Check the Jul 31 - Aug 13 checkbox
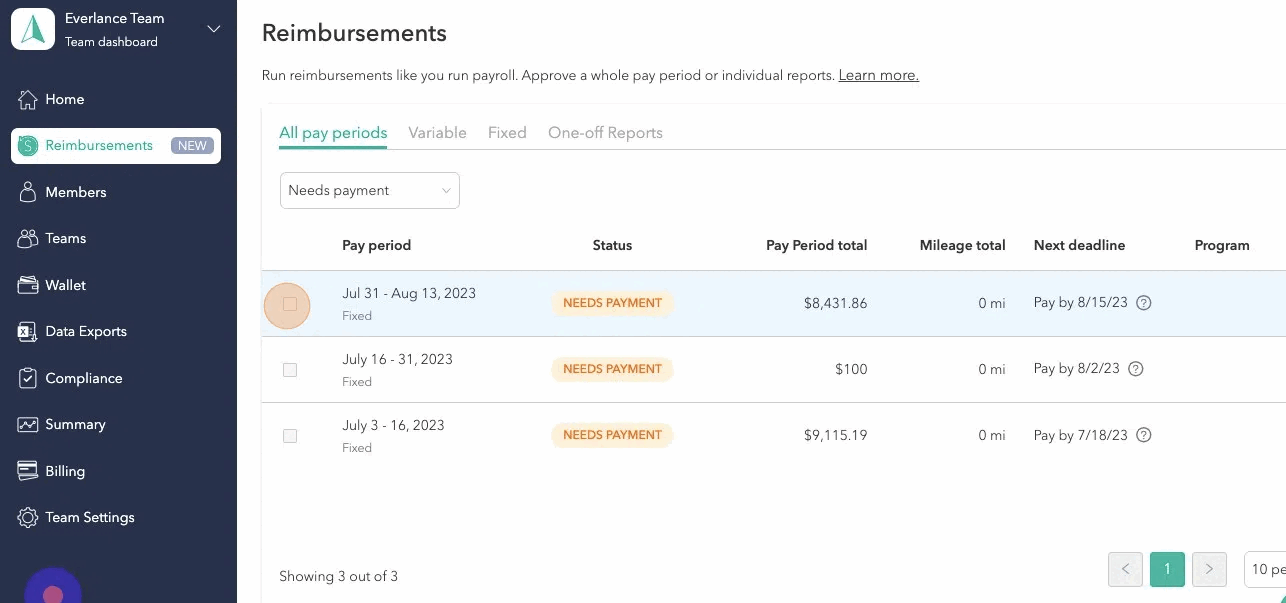This screenshot has width=1286, height=603. coord(290,304)
